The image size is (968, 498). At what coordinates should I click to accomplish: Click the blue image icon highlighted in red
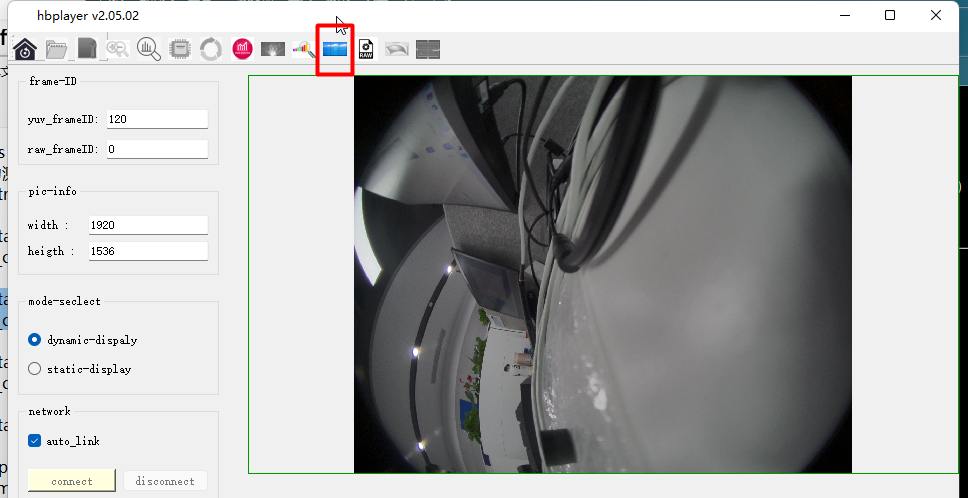coord(335,49)
